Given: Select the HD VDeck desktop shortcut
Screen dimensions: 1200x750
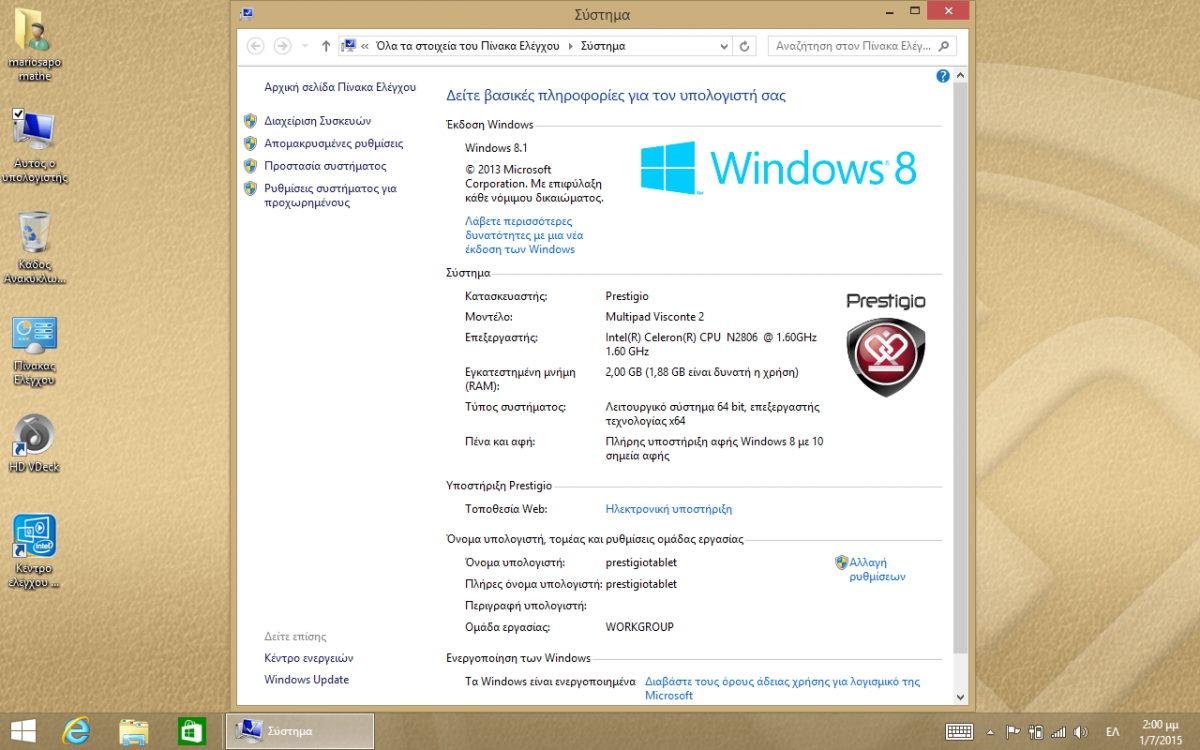Looking at the screenshot, I should click(34, 444).
